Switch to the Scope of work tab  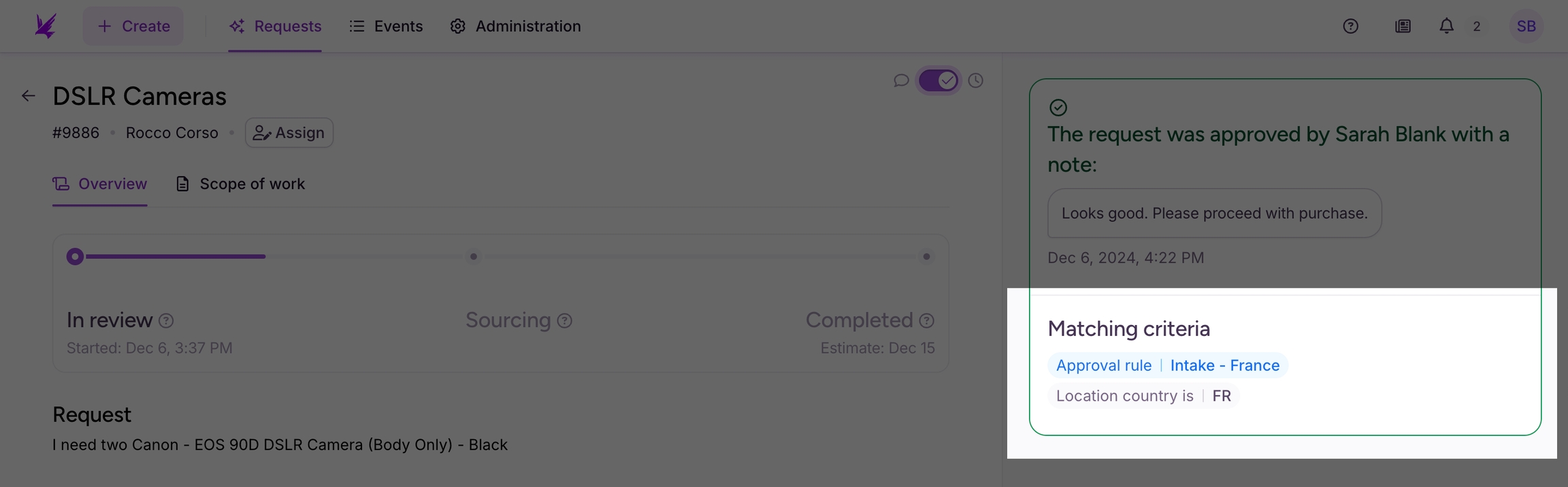pyautogui.click(x=240, y=184)
